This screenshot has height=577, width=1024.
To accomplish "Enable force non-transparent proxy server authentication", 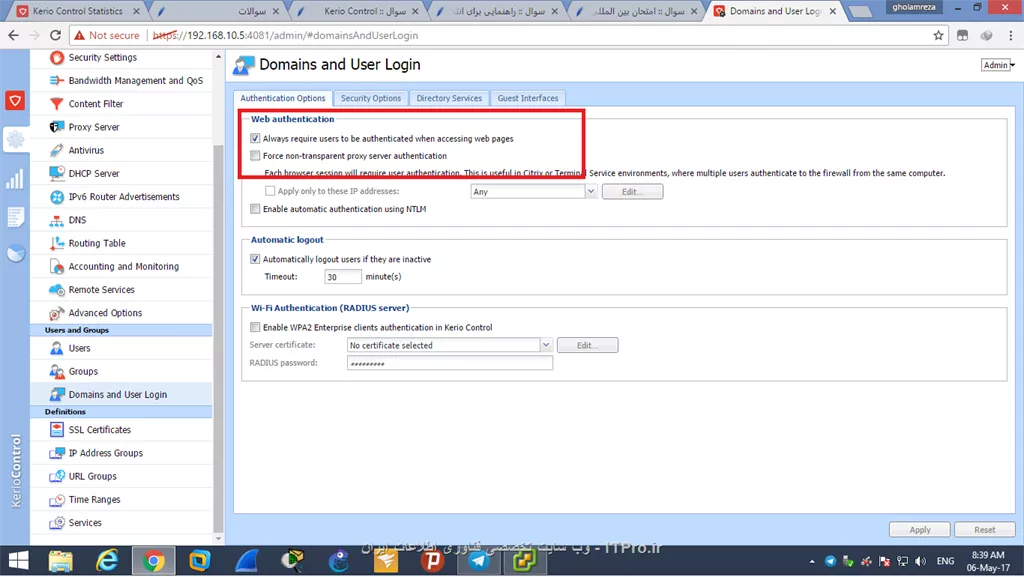I will (x=255, y=156).
